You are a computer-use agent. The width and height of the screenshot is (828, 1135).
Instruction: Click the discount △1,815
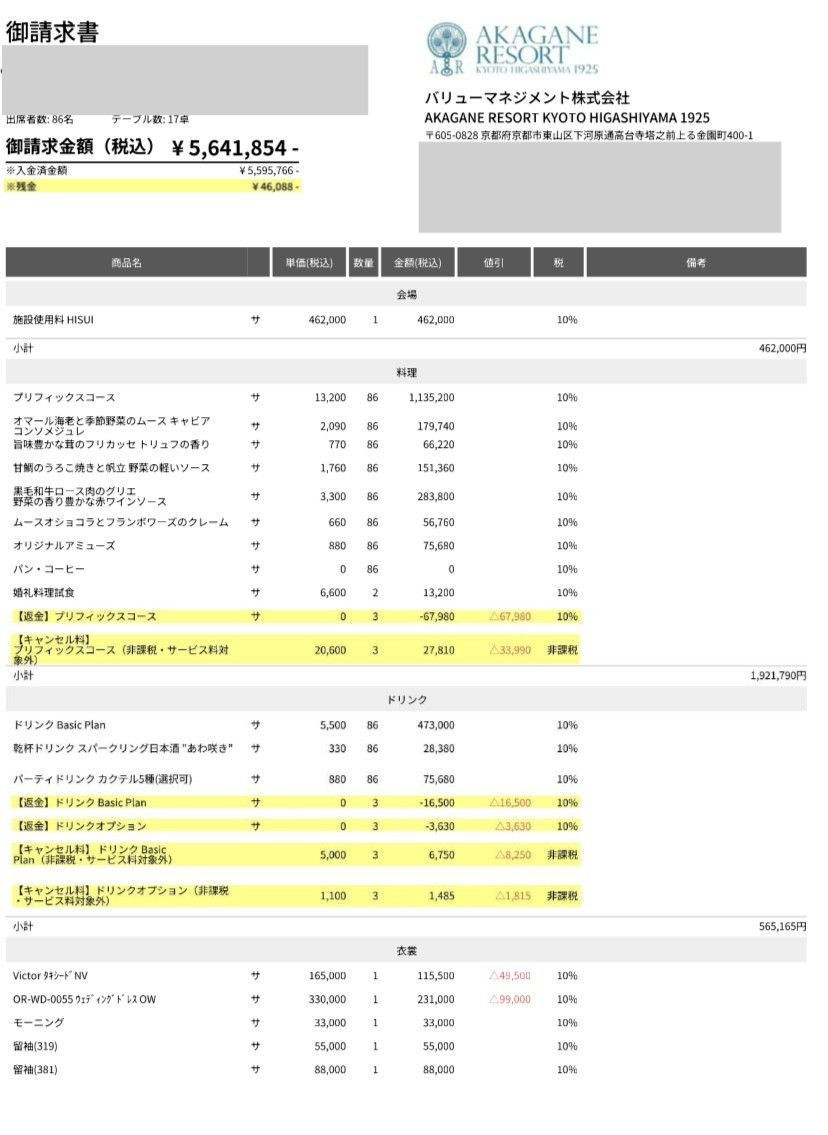[x=512, y=896]
